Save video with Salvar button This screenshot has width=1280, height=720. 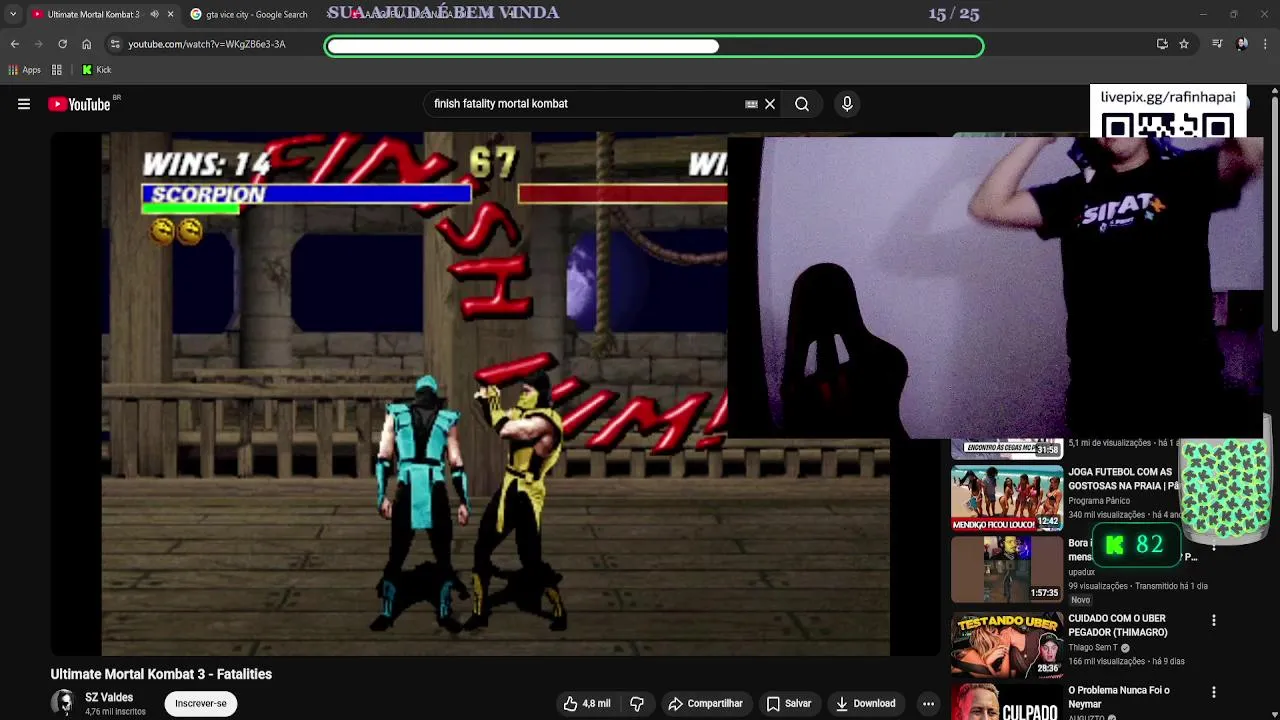click(788, 703)
